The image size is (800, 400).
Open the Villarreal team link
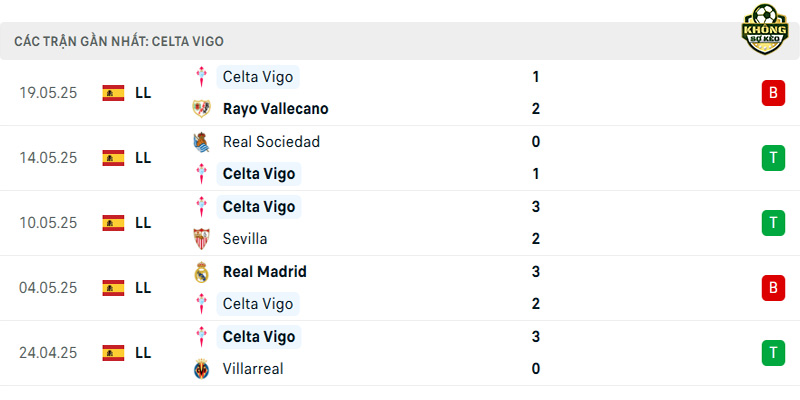pos(253,369)
